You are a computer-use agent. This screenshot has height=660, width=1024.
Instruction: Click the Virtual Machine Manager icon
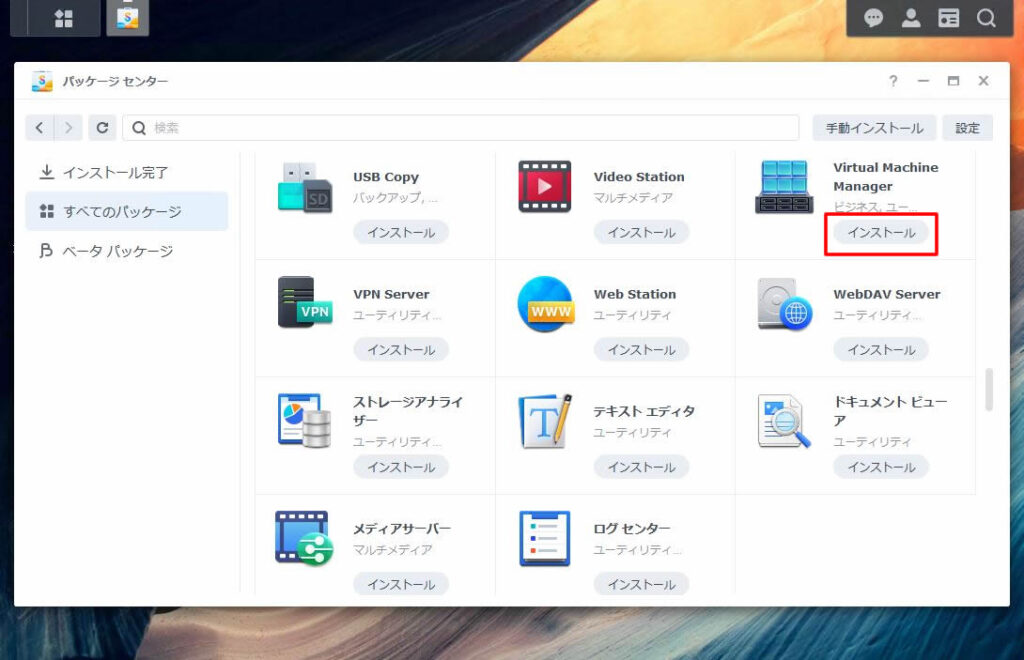[x=784, y=187]
